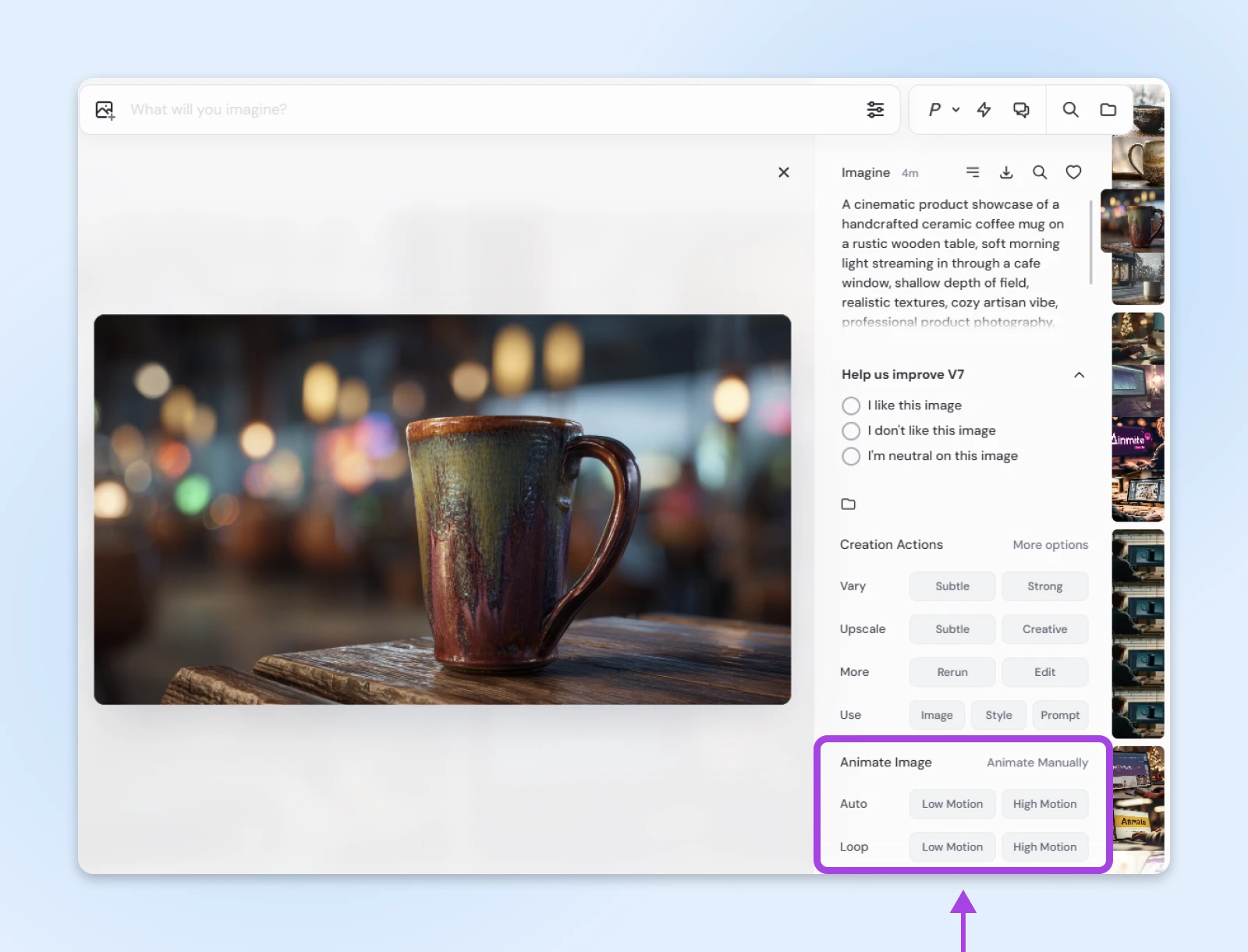
Task: Open the prompt settings sliders icon
Action: 875,110
